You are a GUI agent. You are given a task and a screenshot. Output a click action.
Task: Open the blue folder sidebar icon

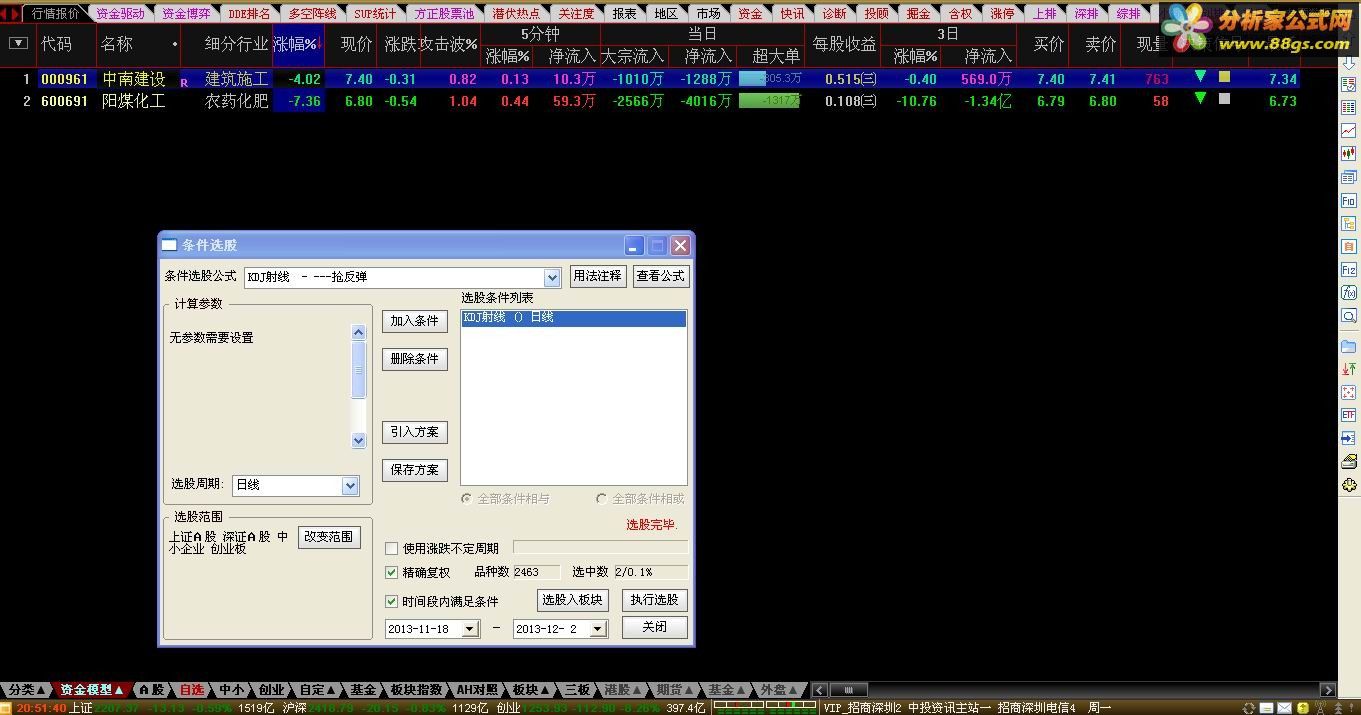[1348, 347]
